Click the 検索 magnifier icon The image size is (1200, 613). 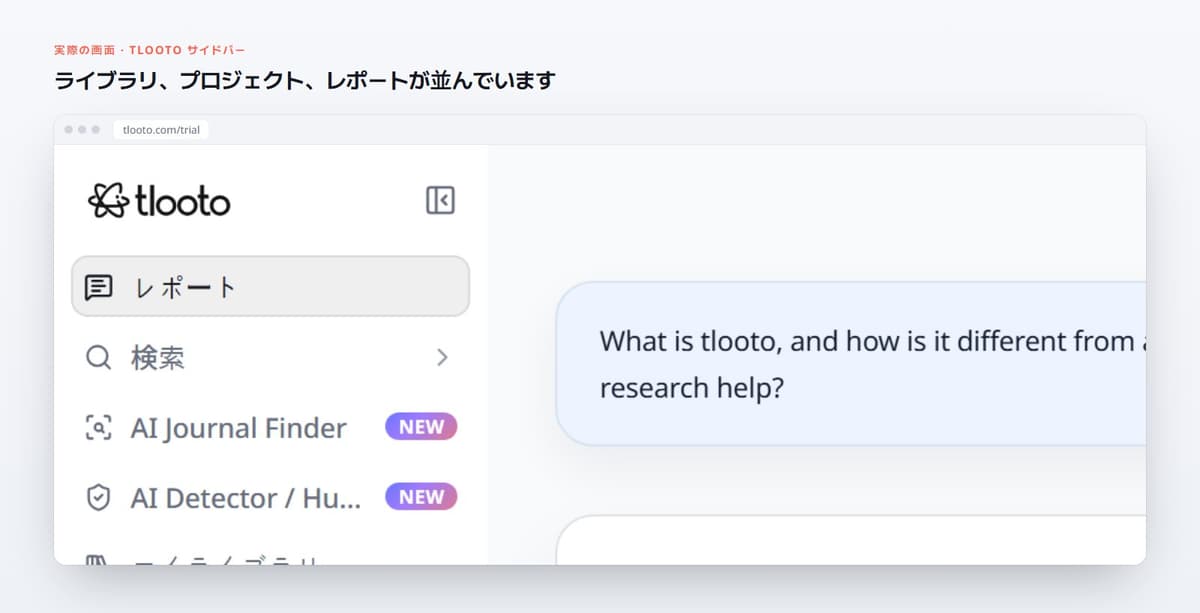tap(98, 357)
